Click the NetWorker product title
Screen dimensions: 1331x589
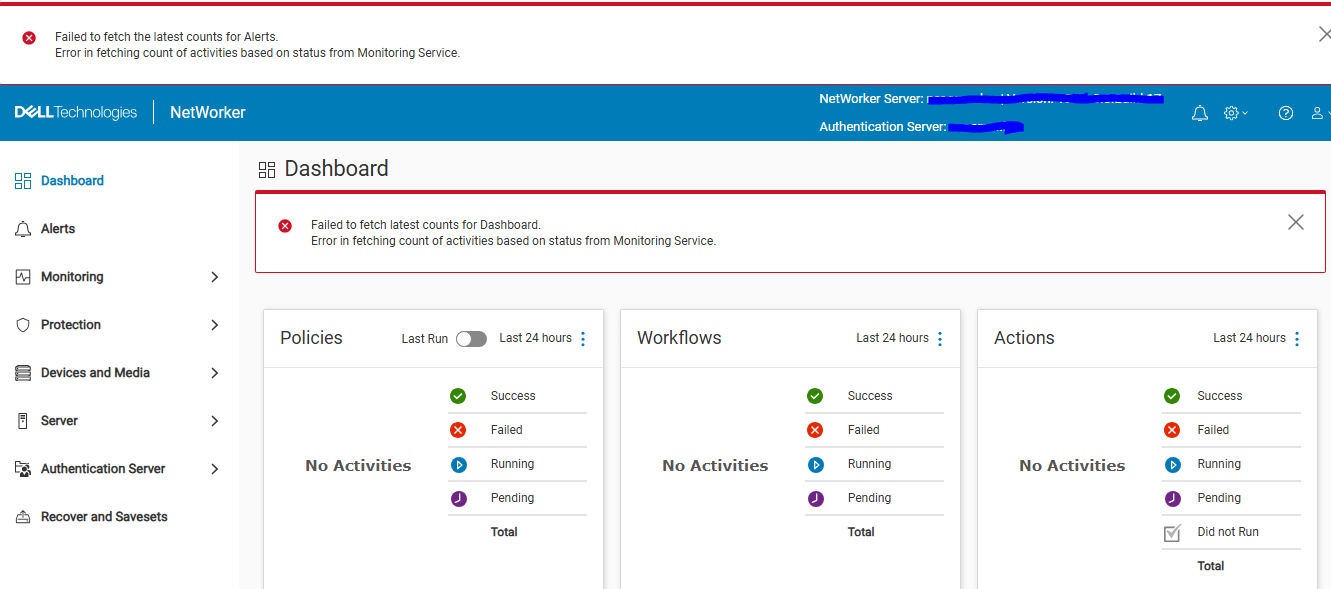[x=208, y=113]
